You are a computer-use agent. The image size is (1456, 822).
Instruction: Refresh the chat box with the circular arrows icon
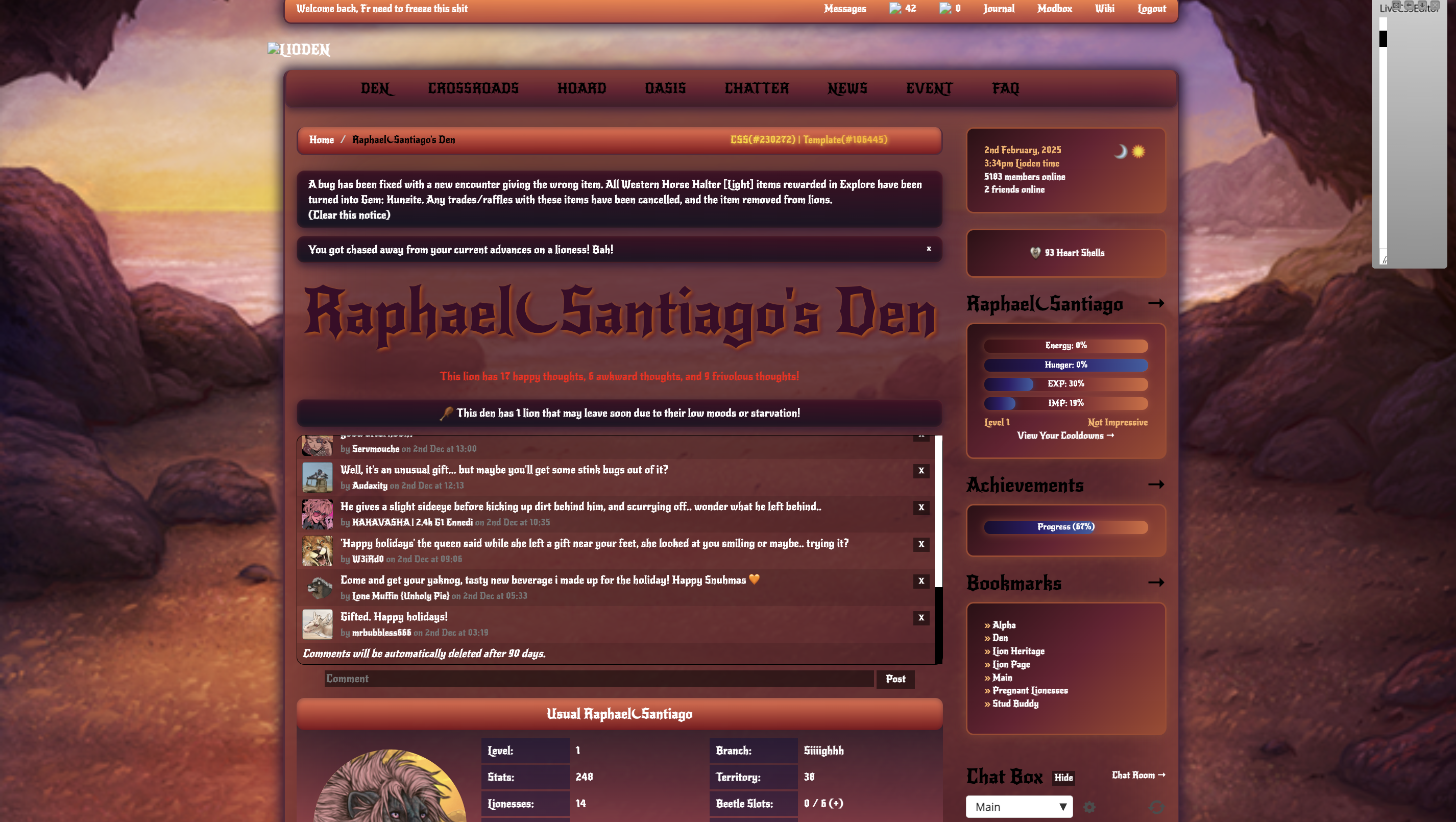(1156, 807)
